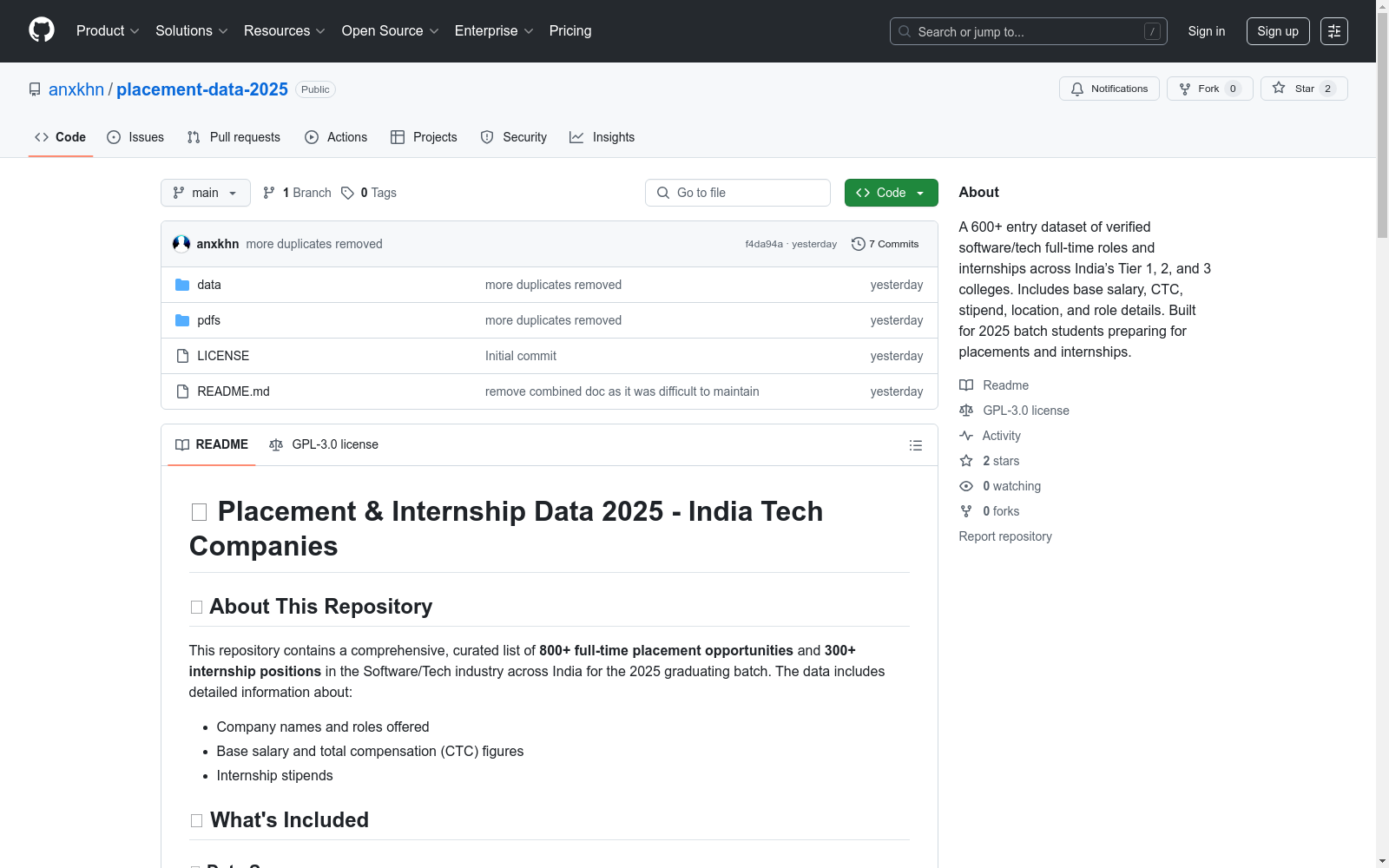
Task: Open the command palette icon in header
Action: pos(1333,31)
